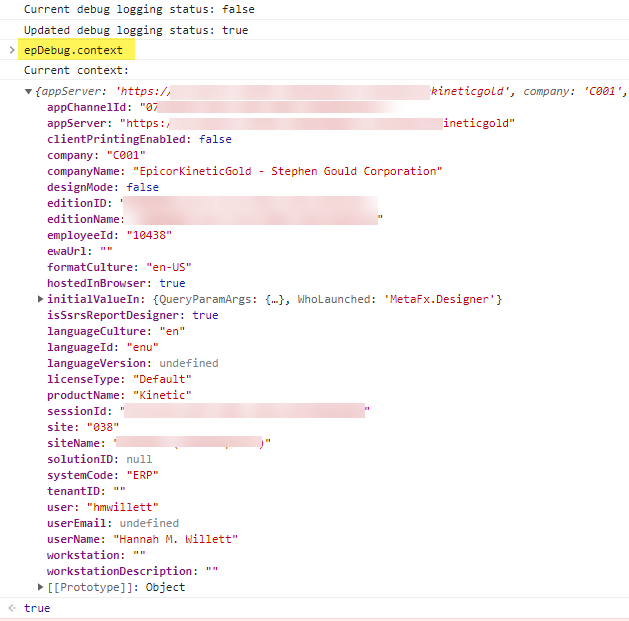The image size is (629, 621).
Task: Click the return value arrow beside true
Action: point(12,608)
